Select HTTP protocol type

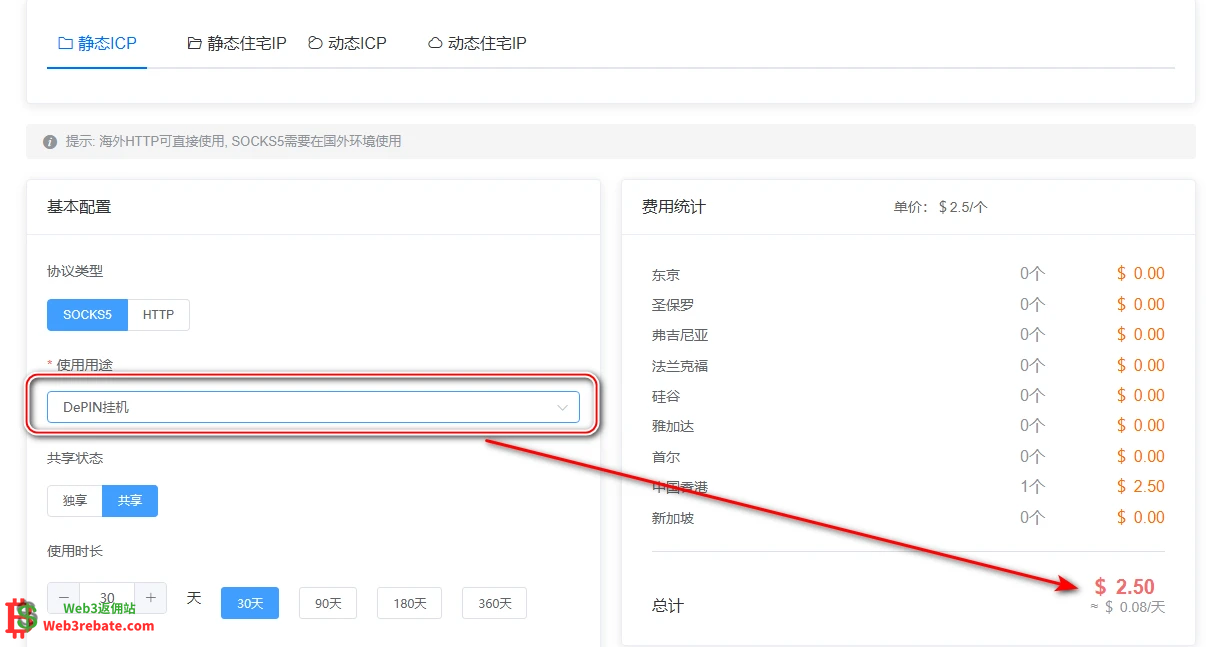[158, 315]
